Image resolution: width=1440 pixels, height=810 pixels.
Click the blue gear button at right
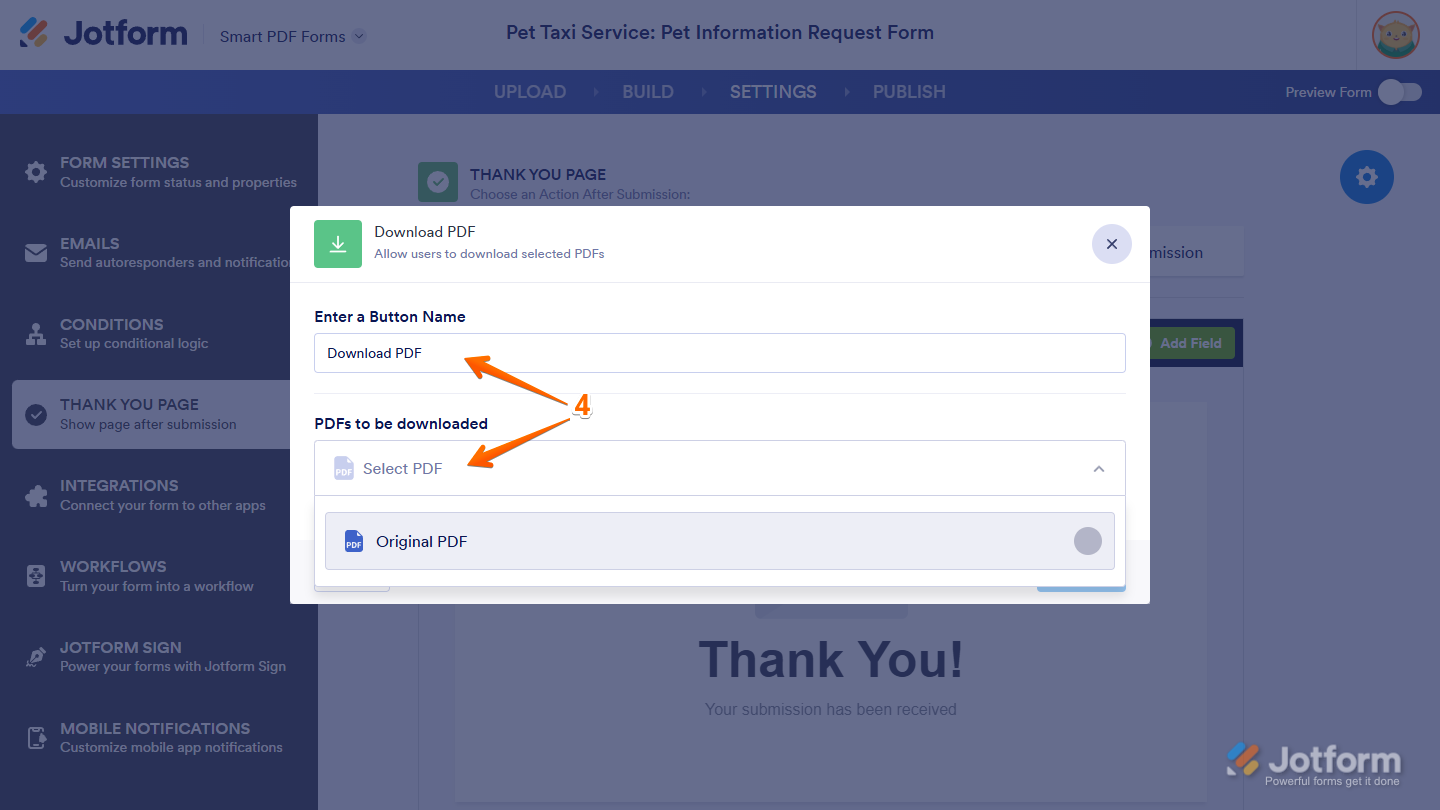[1367, 177]
